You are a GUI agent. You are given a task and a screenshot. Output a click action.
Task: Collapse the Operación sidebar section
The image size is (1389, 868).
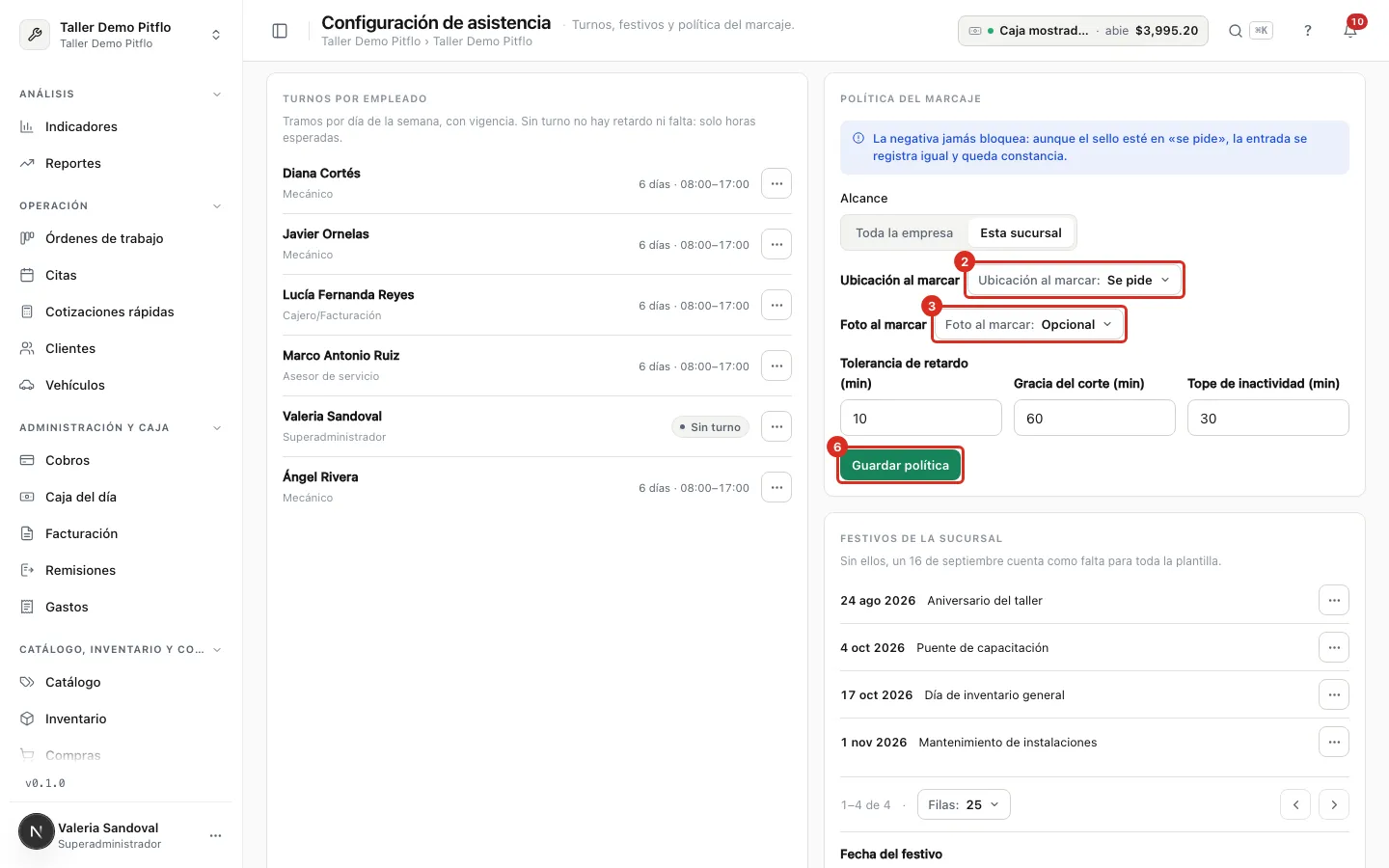tap(122, 205)
